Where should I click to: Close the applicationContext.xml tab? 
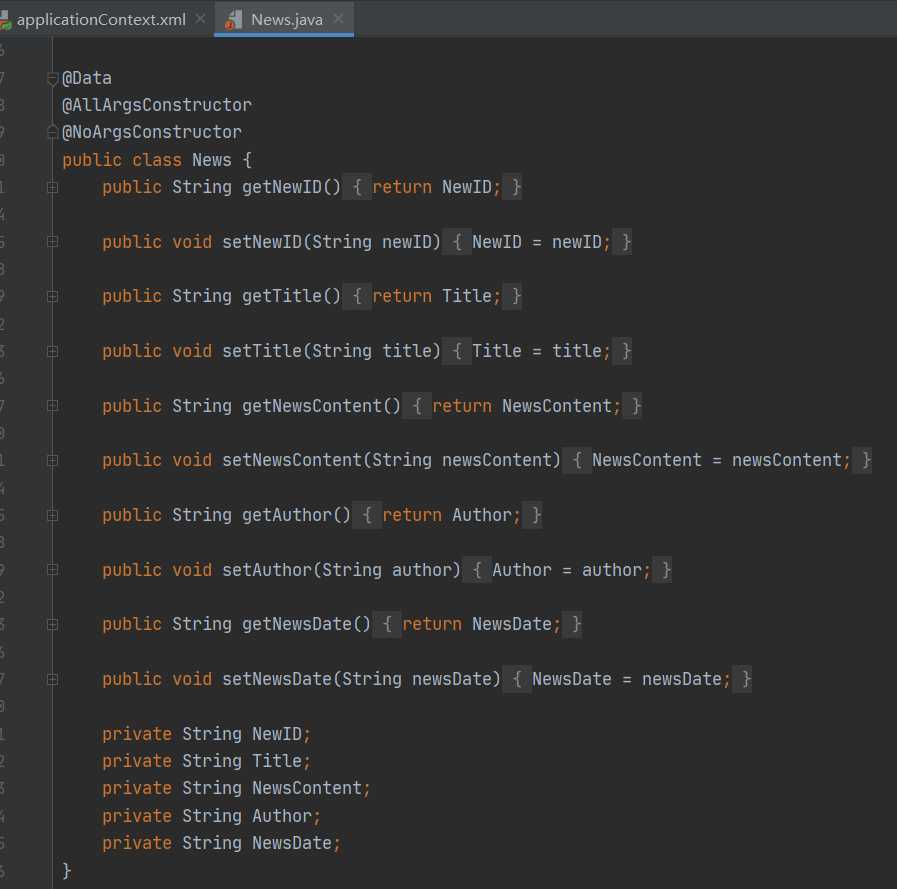coord(200,19)
